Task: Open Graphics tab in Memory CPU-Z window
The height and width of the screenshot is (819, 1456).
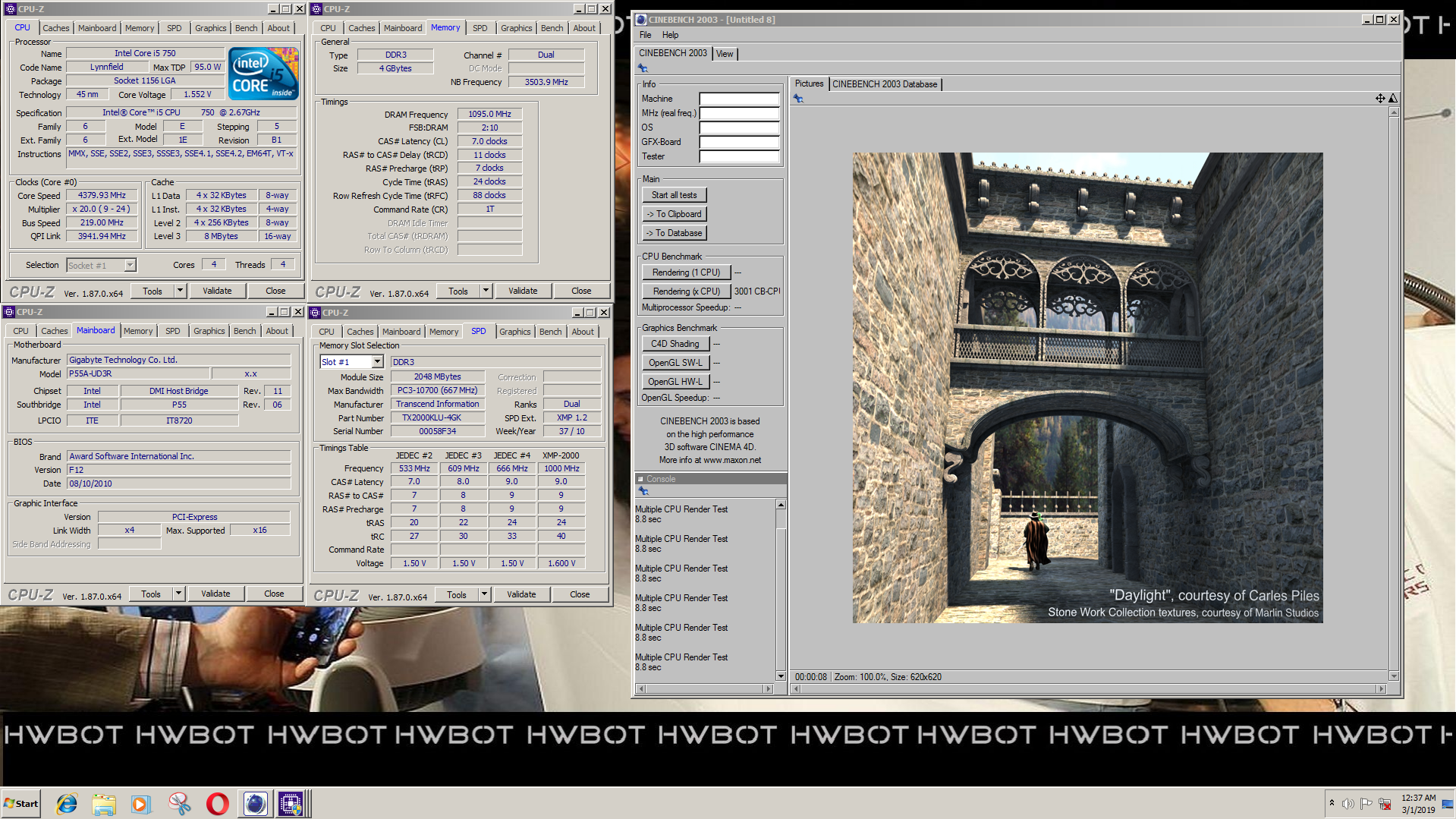Action: point(516,28)
